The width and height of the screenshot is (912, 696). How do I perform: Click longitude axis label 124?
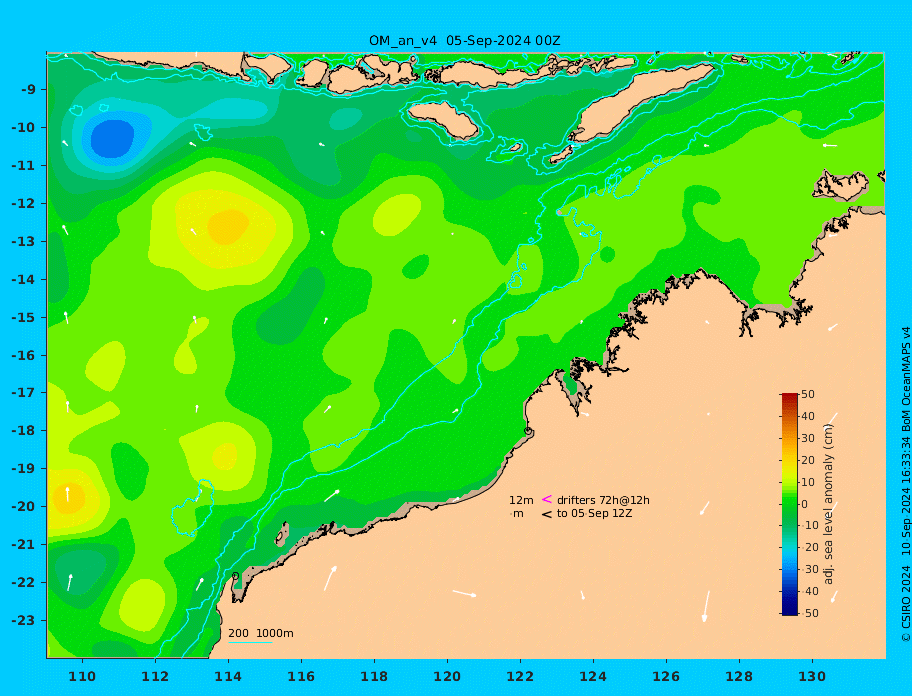tap(593, 676)
